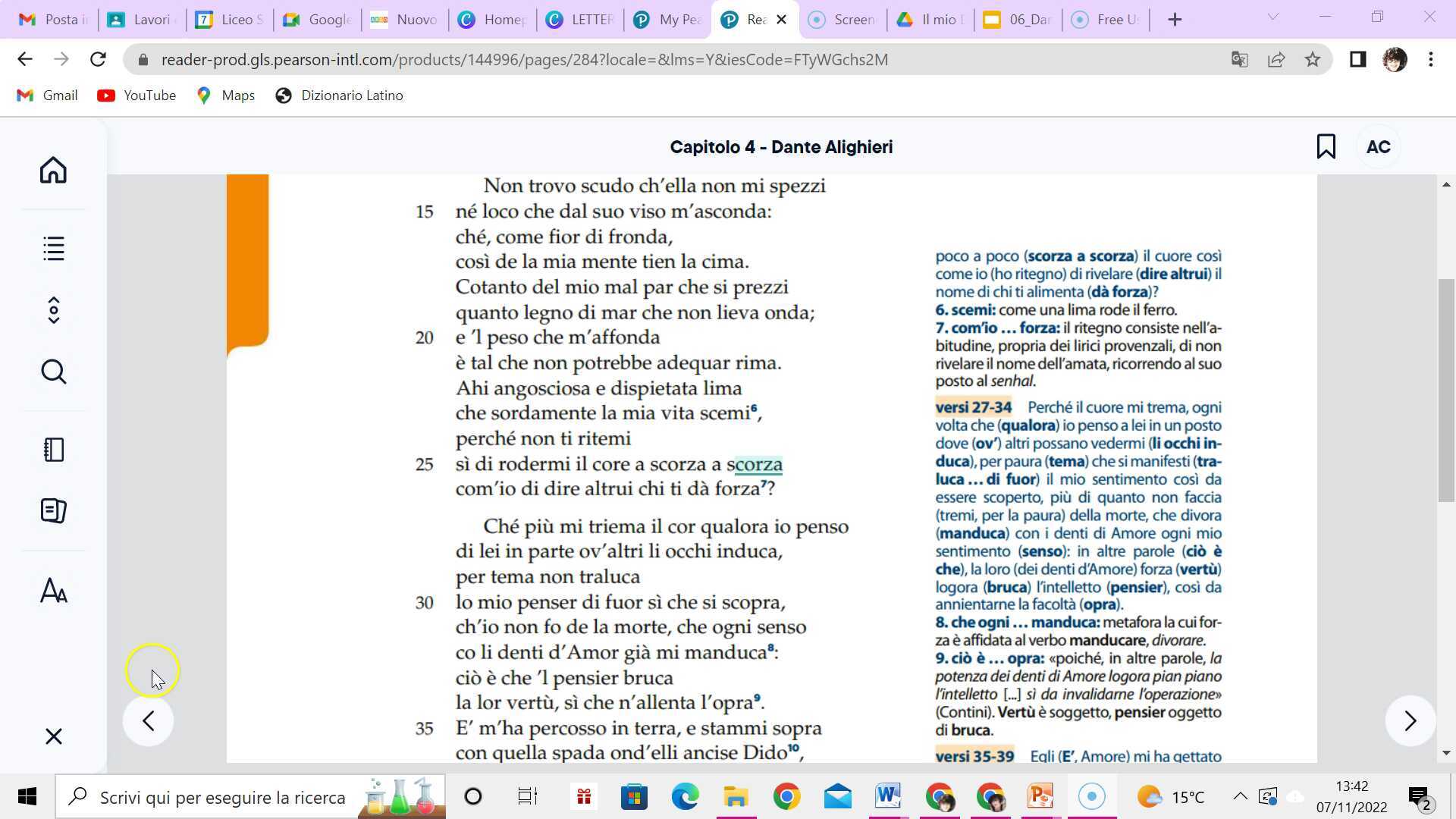1456x819 pixels.
Task: Open the weather widget showing 15°C
Action: (x=1172, y=797)
